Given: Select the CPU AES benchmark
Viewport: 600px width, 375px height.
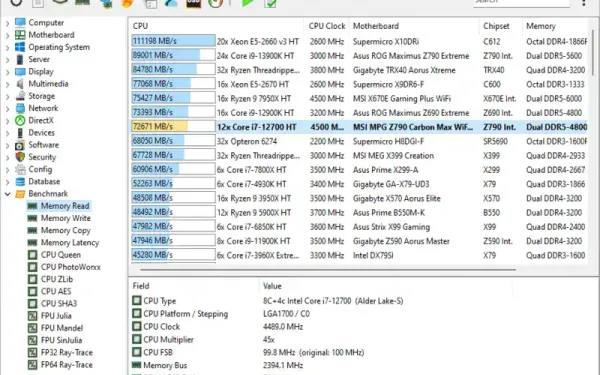Looking at the screenshot, I should 50,292.
